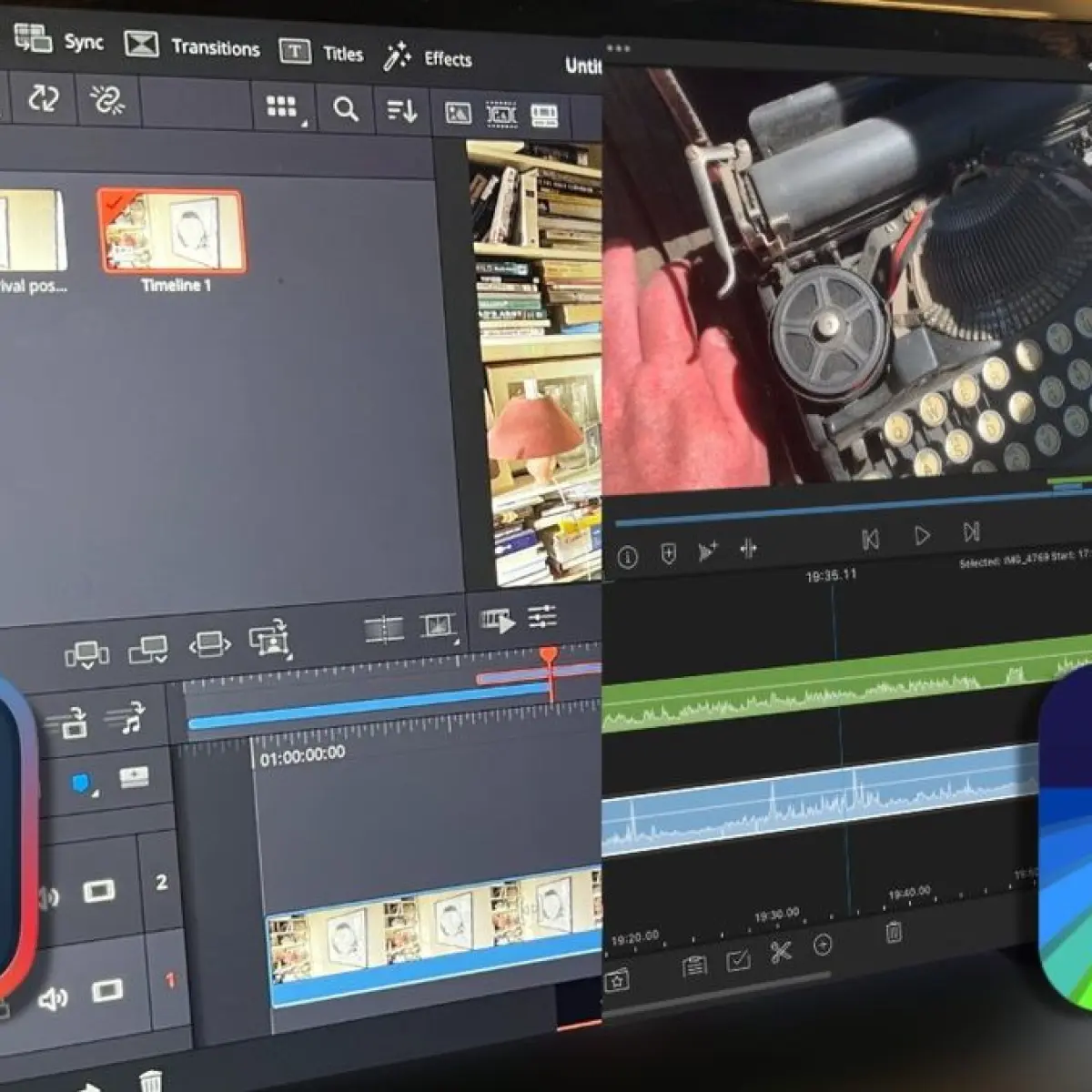The image size is (1092, 1092).
Task: Toggle video visibility on track 2
Action: click(98, 889)
